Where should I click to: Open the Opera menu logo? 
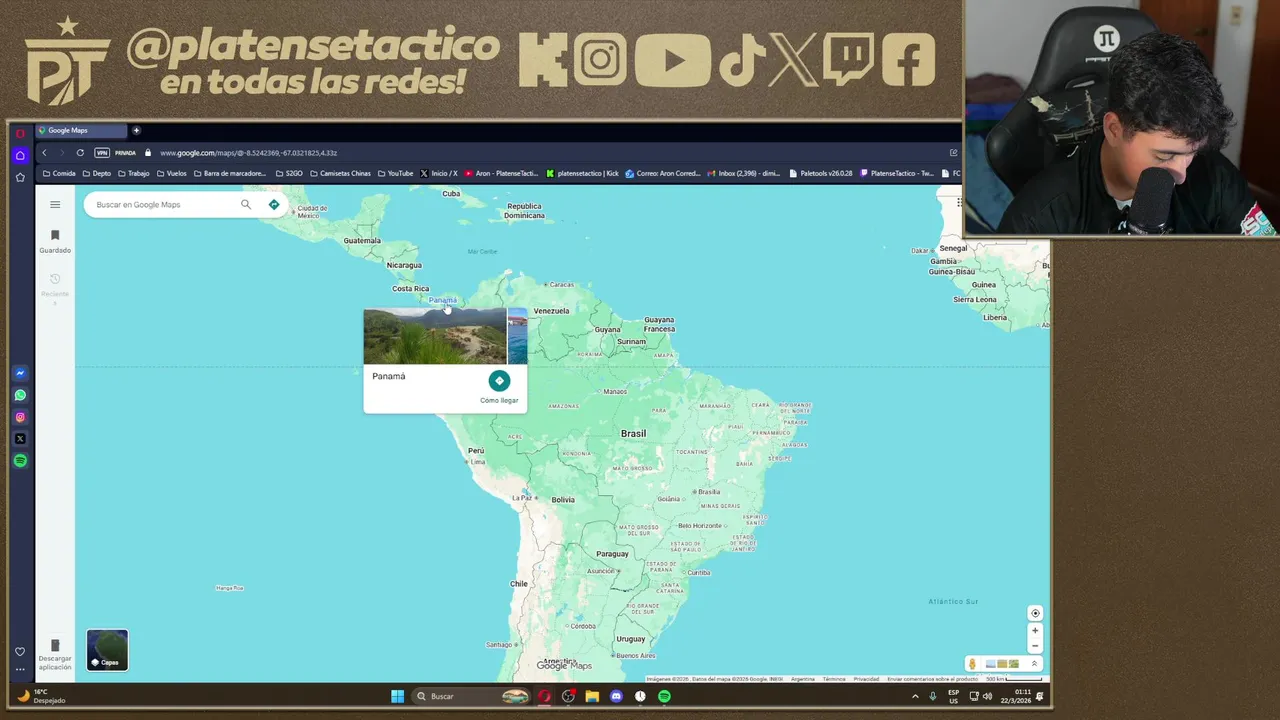[20, 133]
